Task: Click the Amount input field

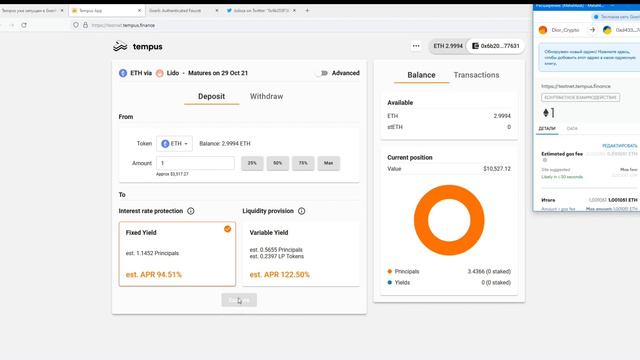Action: 195,163
